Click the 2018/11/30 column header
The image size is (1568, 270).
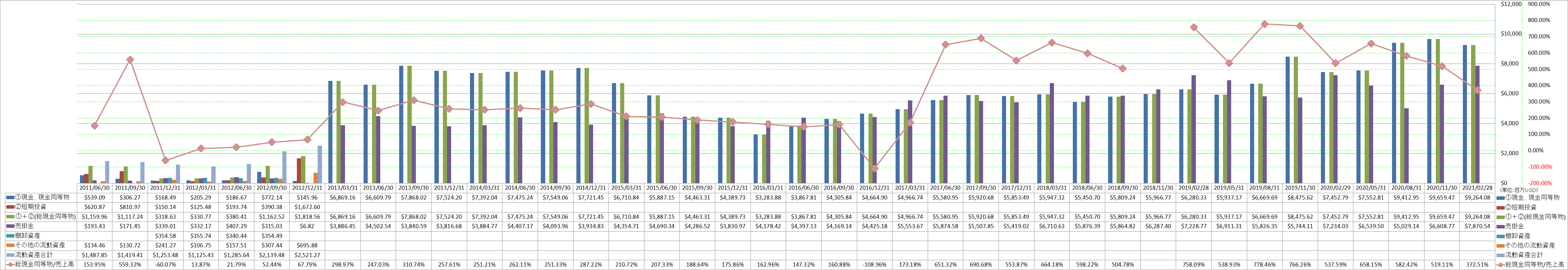1159,188
